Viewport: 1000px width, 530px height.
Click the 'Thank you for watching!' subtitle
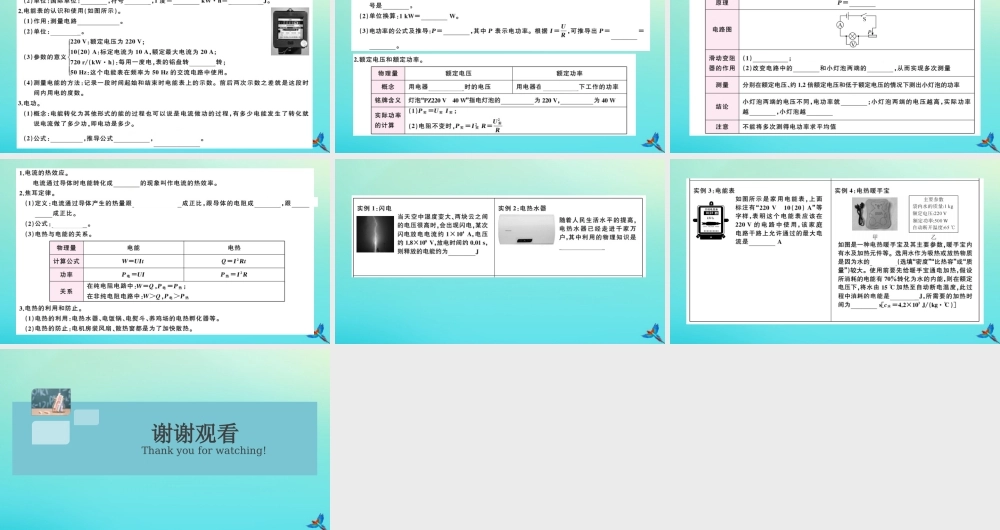(x=203, y=450)
